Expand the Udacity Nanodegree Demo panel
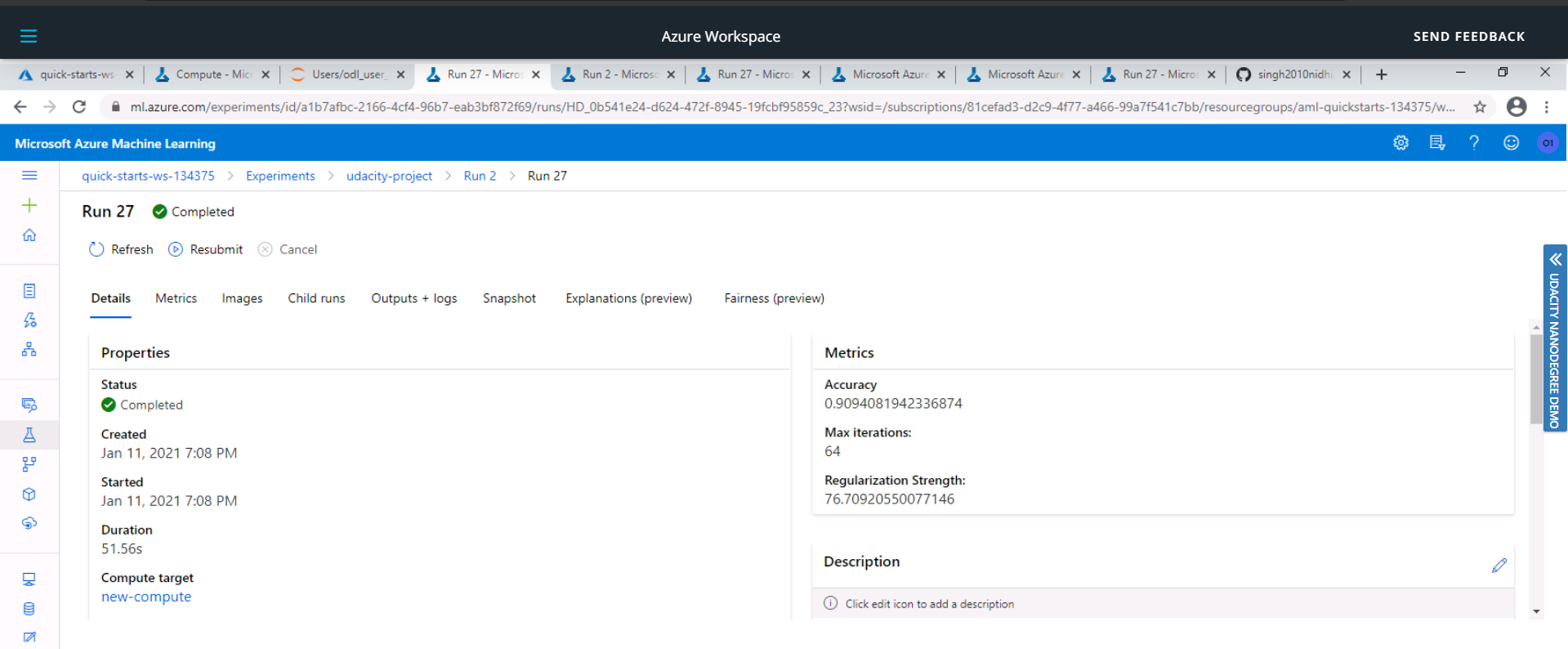Screen dimensions: 1568x649 coord(1555,338)
